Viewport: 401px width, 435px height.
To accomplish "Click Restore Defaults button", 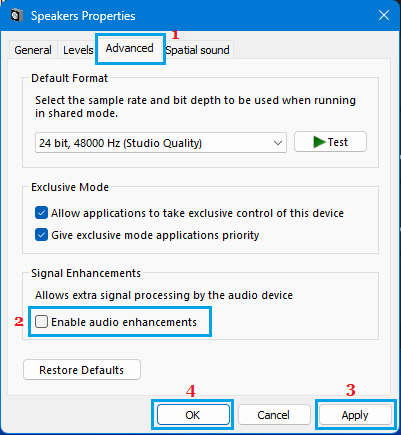I will pos(82,370).
